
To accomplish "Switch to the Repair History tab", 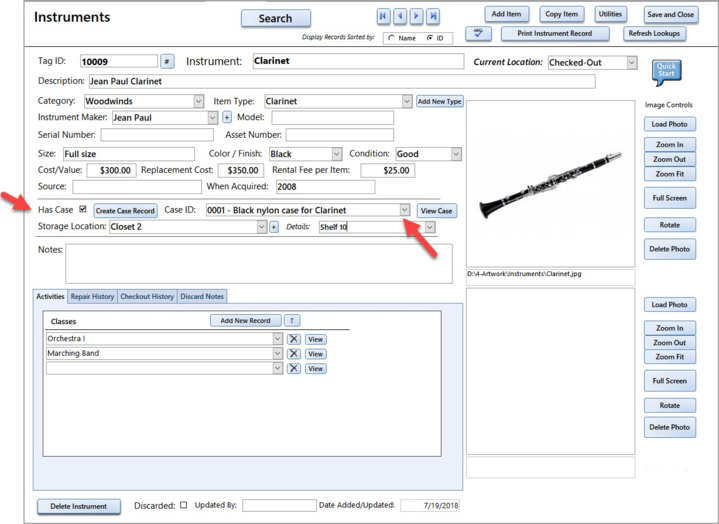I will (x=92, y=297).
